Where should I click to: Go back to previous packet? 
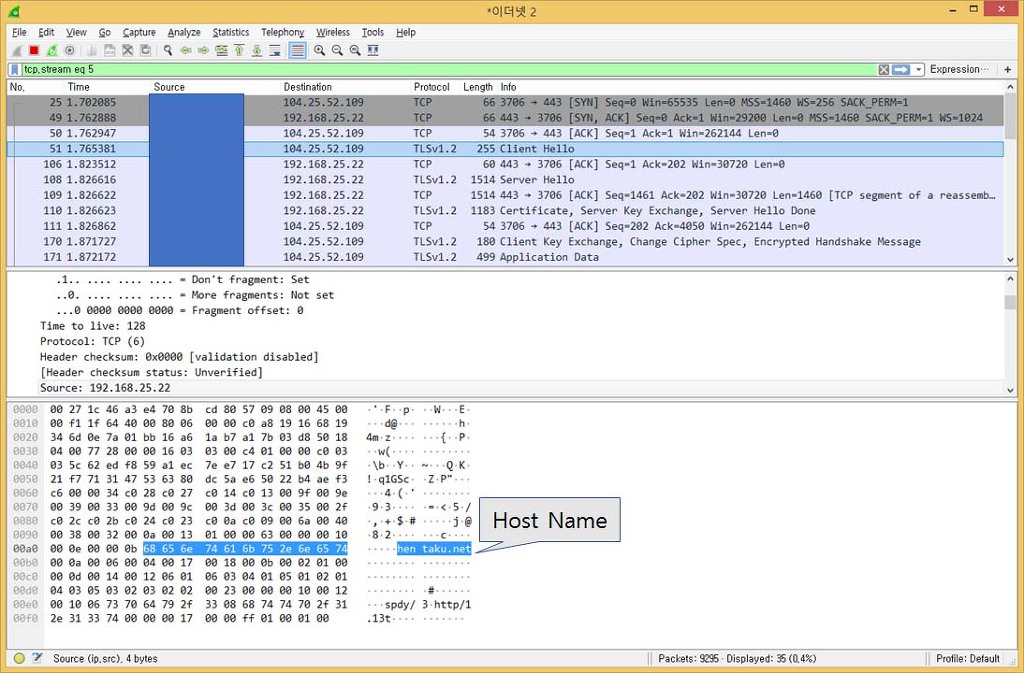point(186,50)
